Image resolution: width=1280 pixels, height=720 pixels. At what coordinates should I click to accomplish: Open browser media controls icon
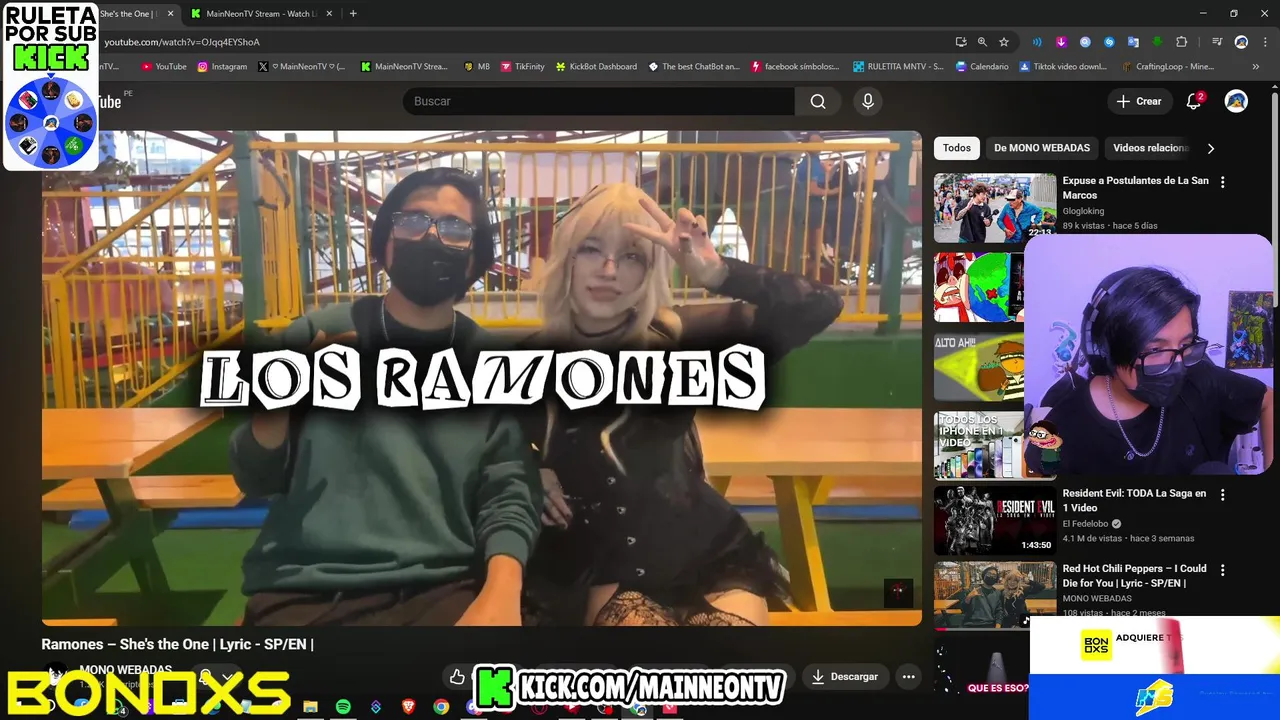click(x=1217, y=42)
